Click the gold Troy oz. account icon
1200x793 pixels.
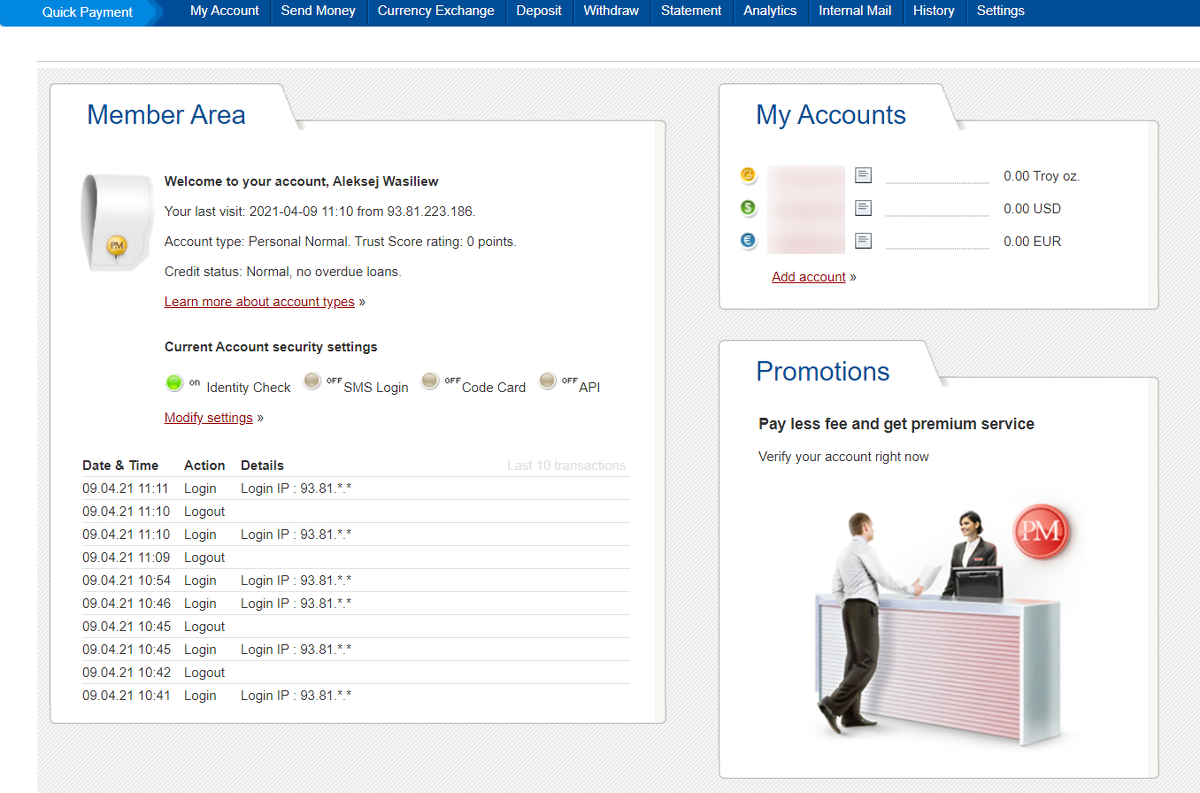pyautogui.click(x=748, y=176)
